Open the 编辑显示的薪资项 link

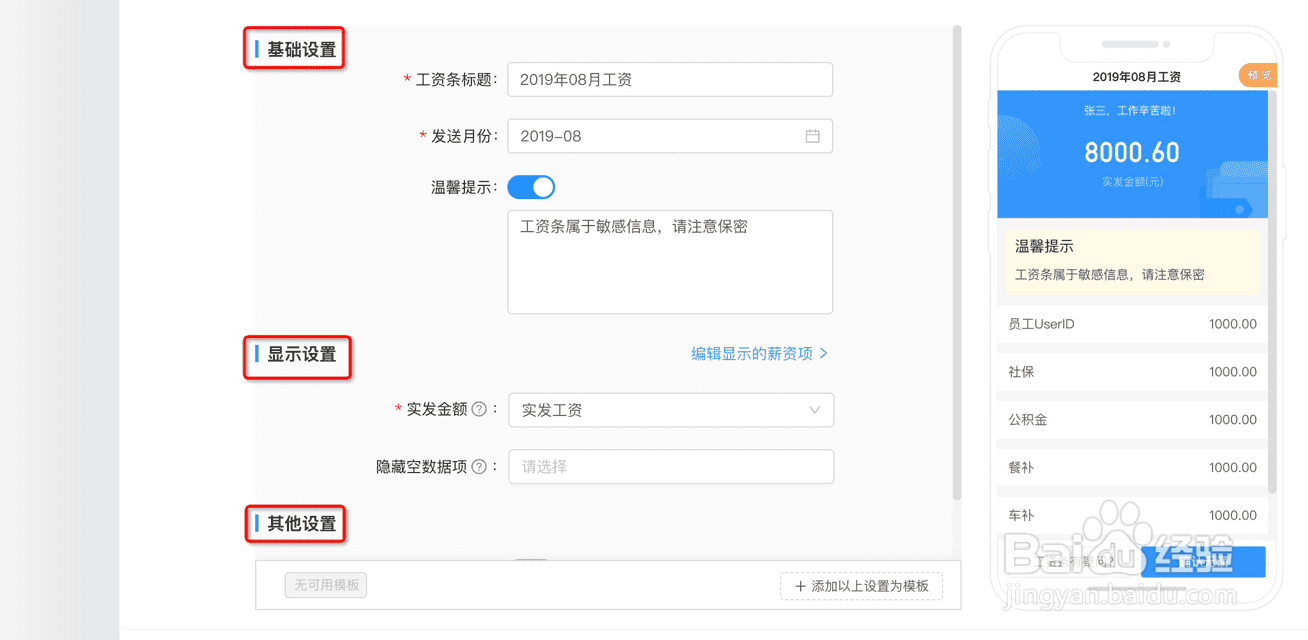pos(751,353)
